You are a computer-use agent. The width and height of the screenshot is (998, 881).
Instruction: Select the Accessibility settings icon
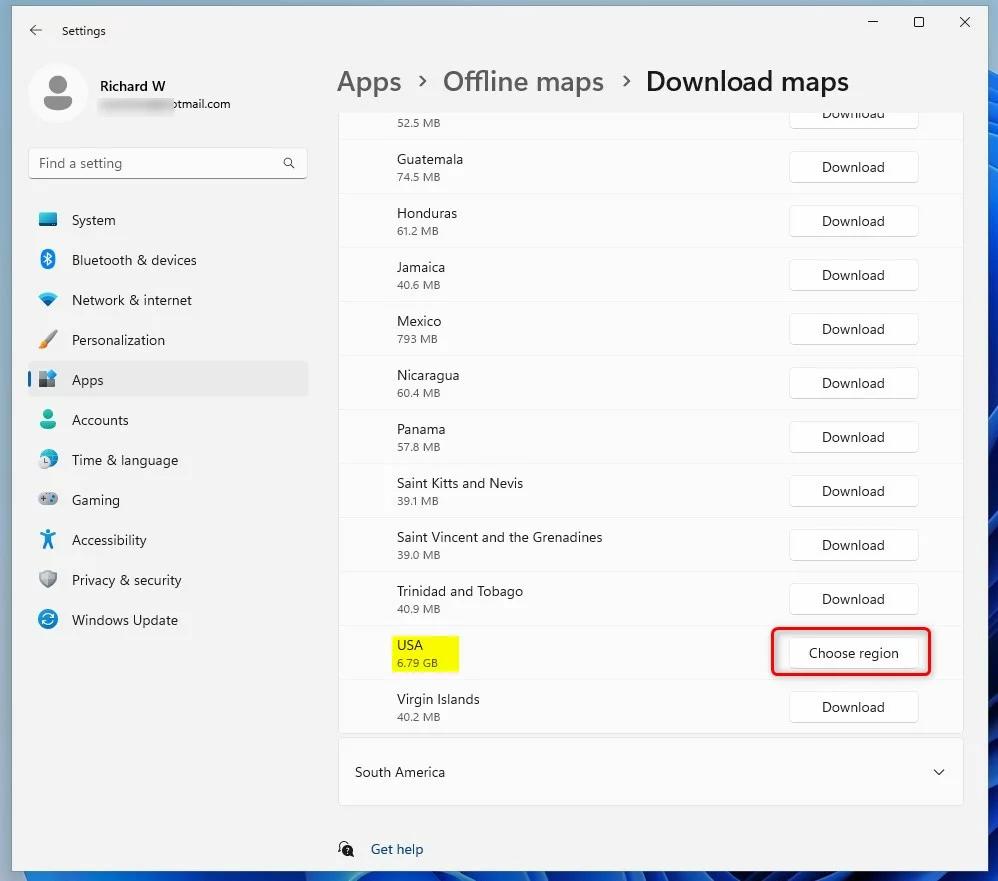tap(48, 540)
